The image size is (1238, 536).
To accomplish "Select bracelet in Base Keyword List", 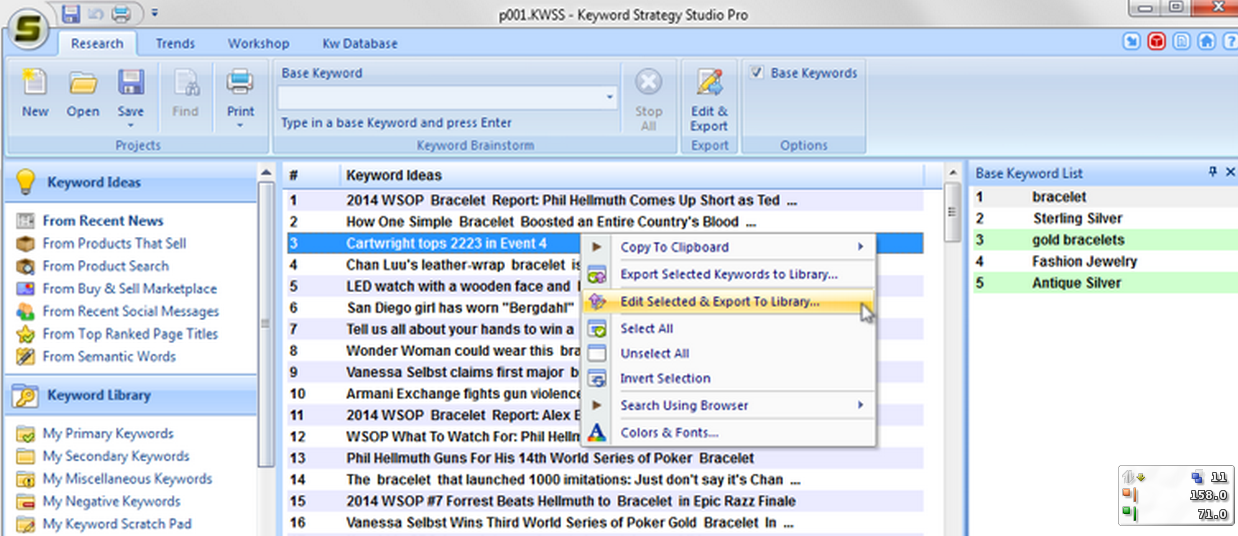I will coord(1104,197).
